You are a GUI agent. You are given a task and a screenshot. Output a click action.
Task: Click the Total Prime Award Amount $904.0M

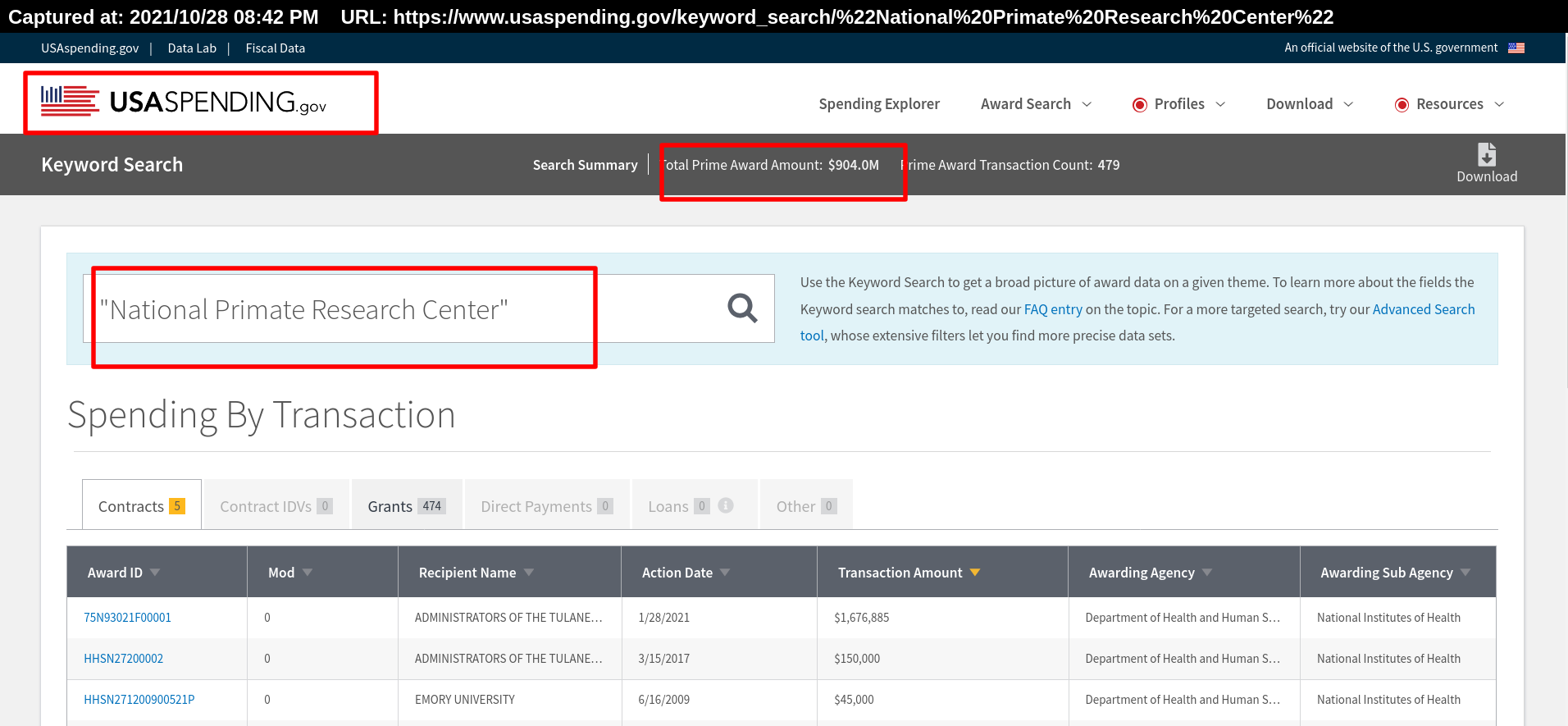point(769,165)
